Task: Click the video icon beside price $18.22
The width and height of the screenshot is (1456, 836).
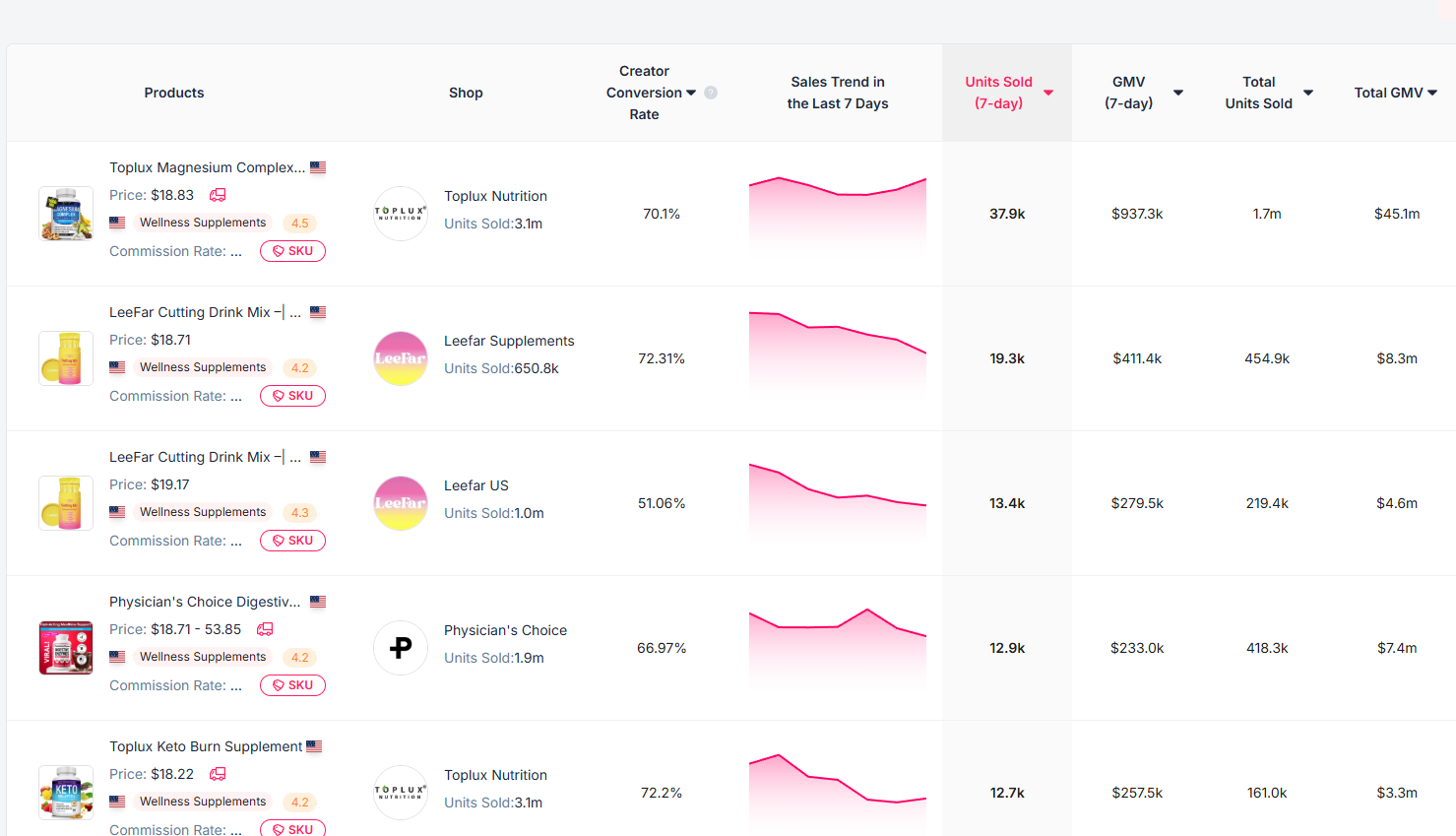Action: (218, 774)
